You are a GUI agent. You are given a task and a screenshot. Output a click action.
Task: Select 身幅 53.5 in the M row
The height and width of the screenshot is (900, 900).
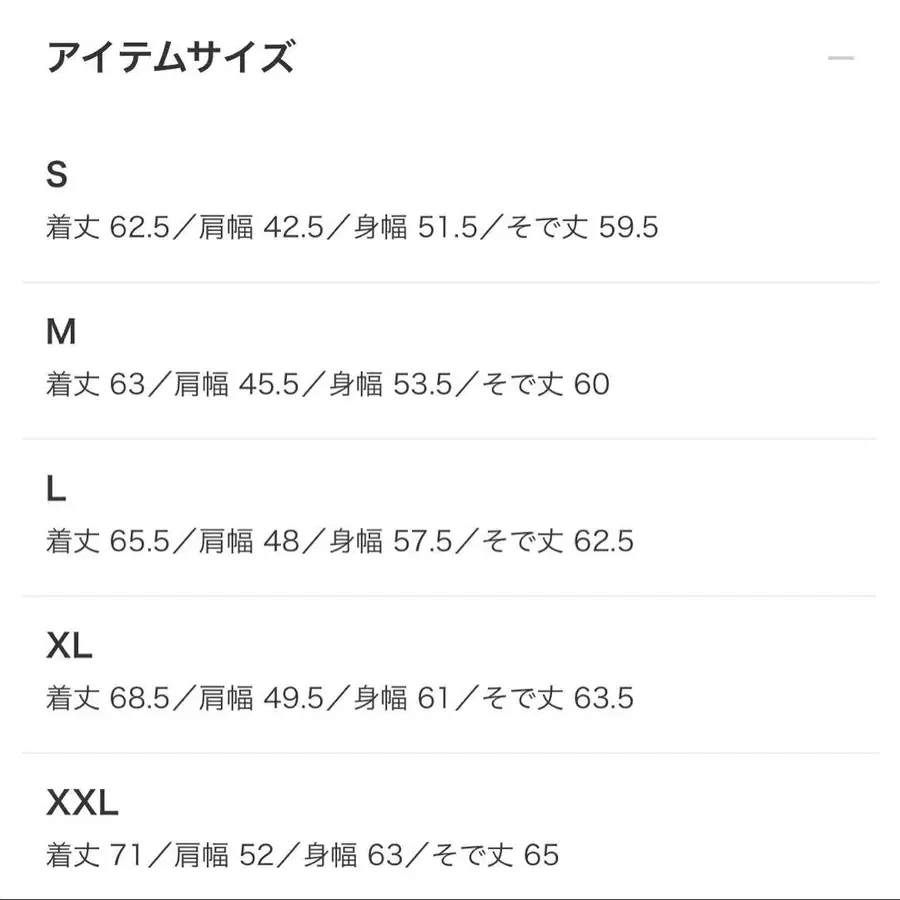[x=395, y=384]
